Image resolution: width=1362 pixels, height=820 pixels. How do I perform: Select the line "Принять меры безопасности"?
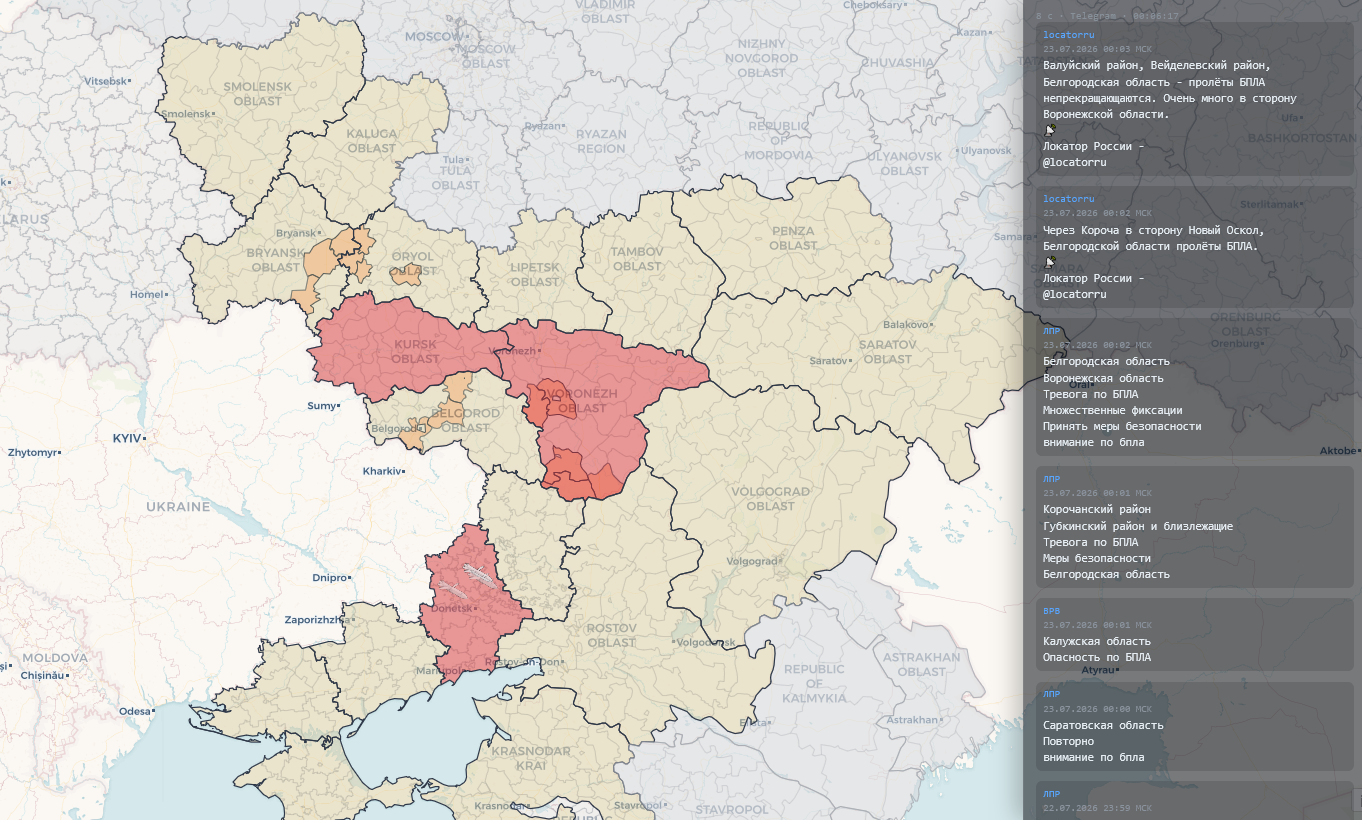[1122, 426]
